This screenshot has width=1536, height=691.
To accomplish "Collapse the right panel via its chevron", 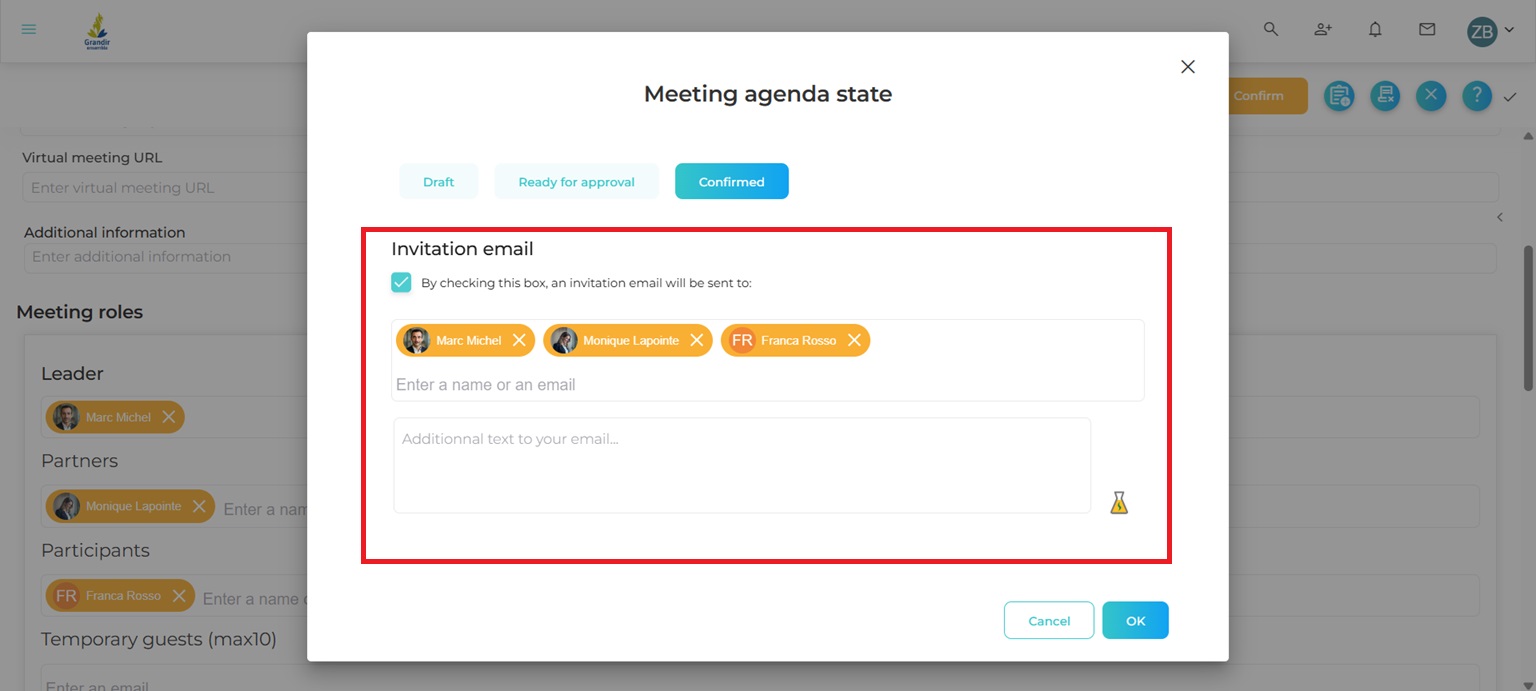I will tap(1500, 216).
